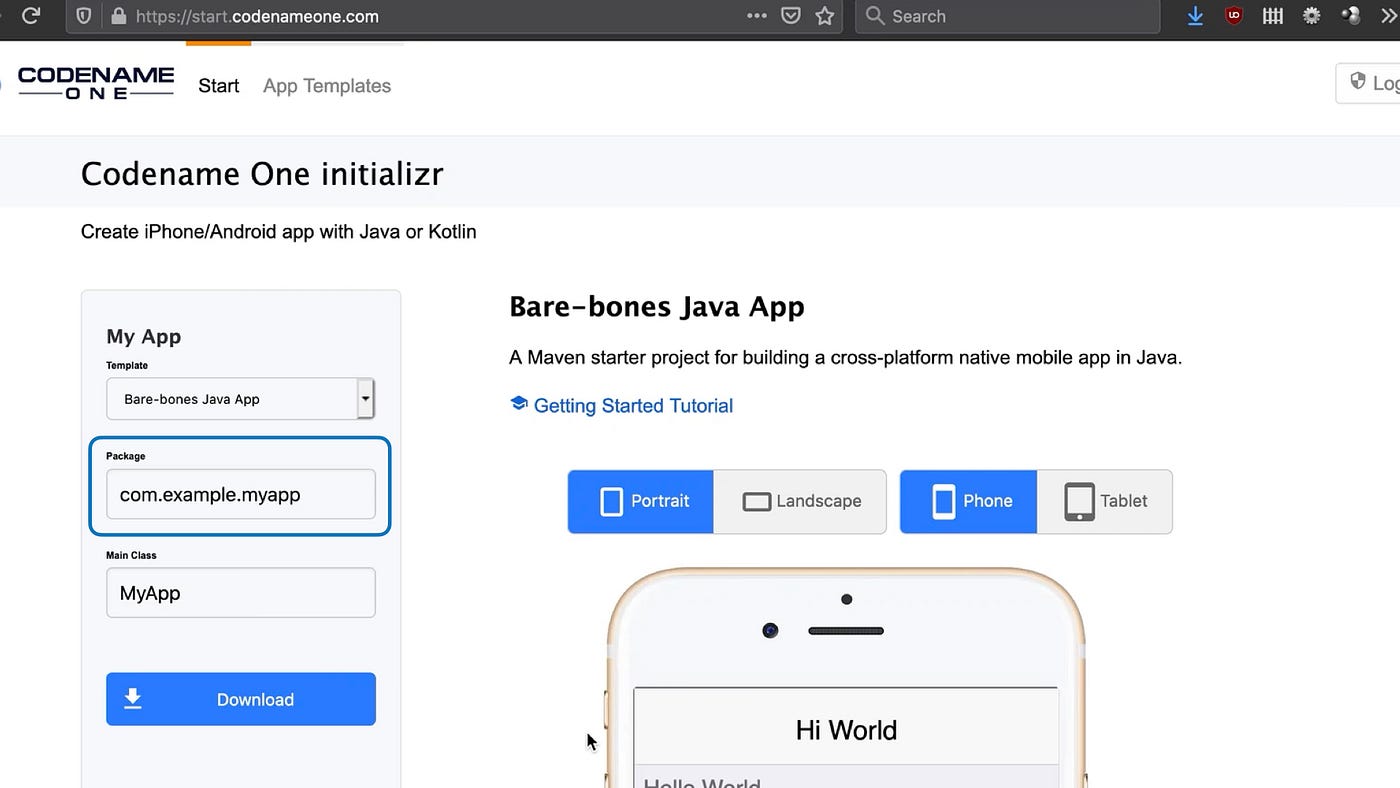Screen dimensions: 1400x788
Task: Open the Getting Started Tutorial link
Action: 633,405
